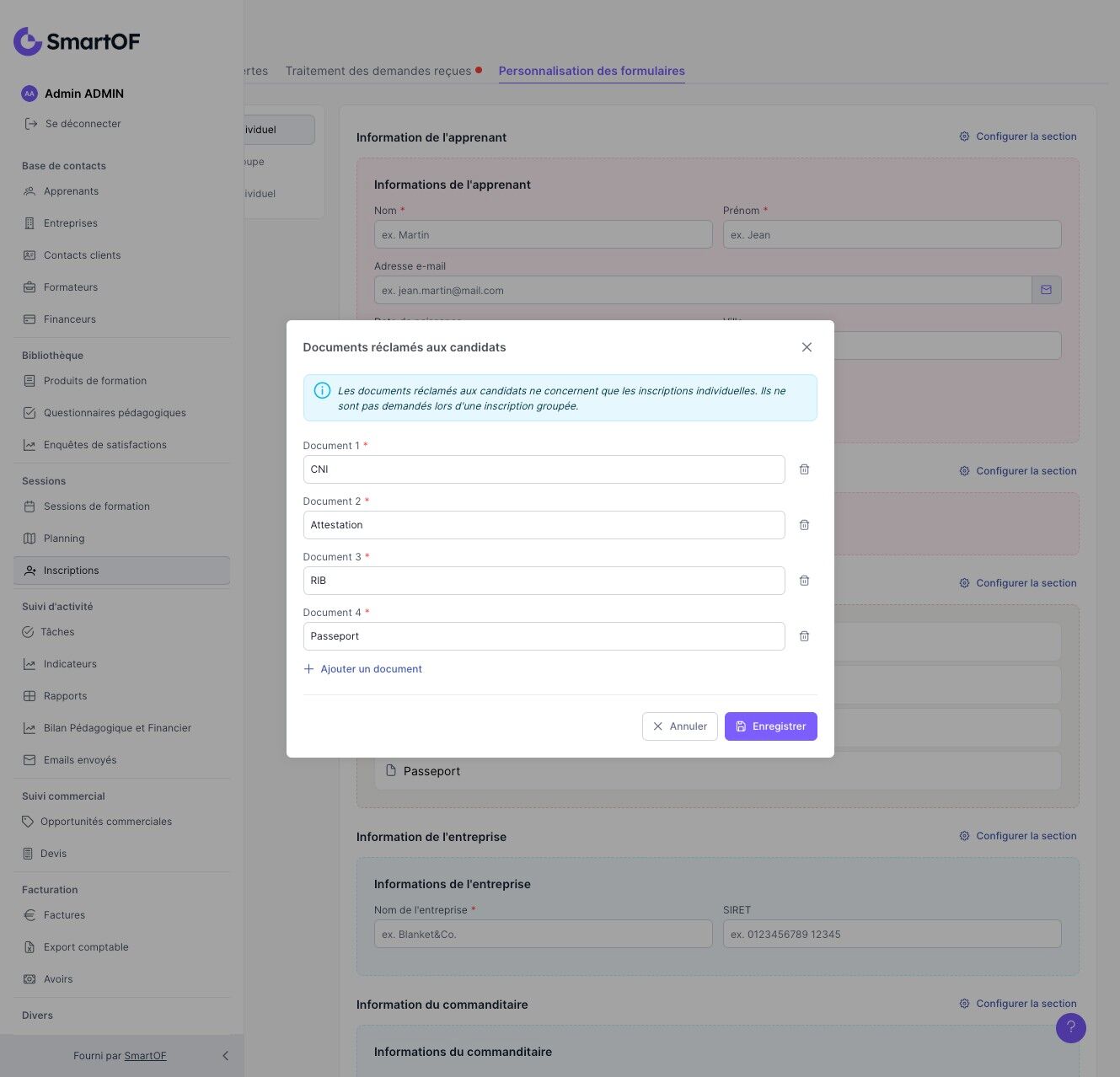Close the Documents réclamés dialog
Viewport: 1120px width, 1077px height.
pos(807,347)
